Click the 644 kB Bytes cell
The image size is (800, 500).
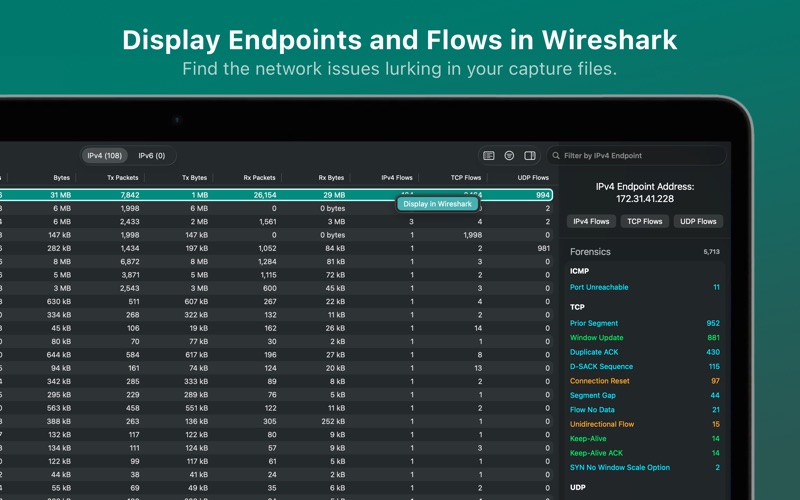[x=59, y=355]
